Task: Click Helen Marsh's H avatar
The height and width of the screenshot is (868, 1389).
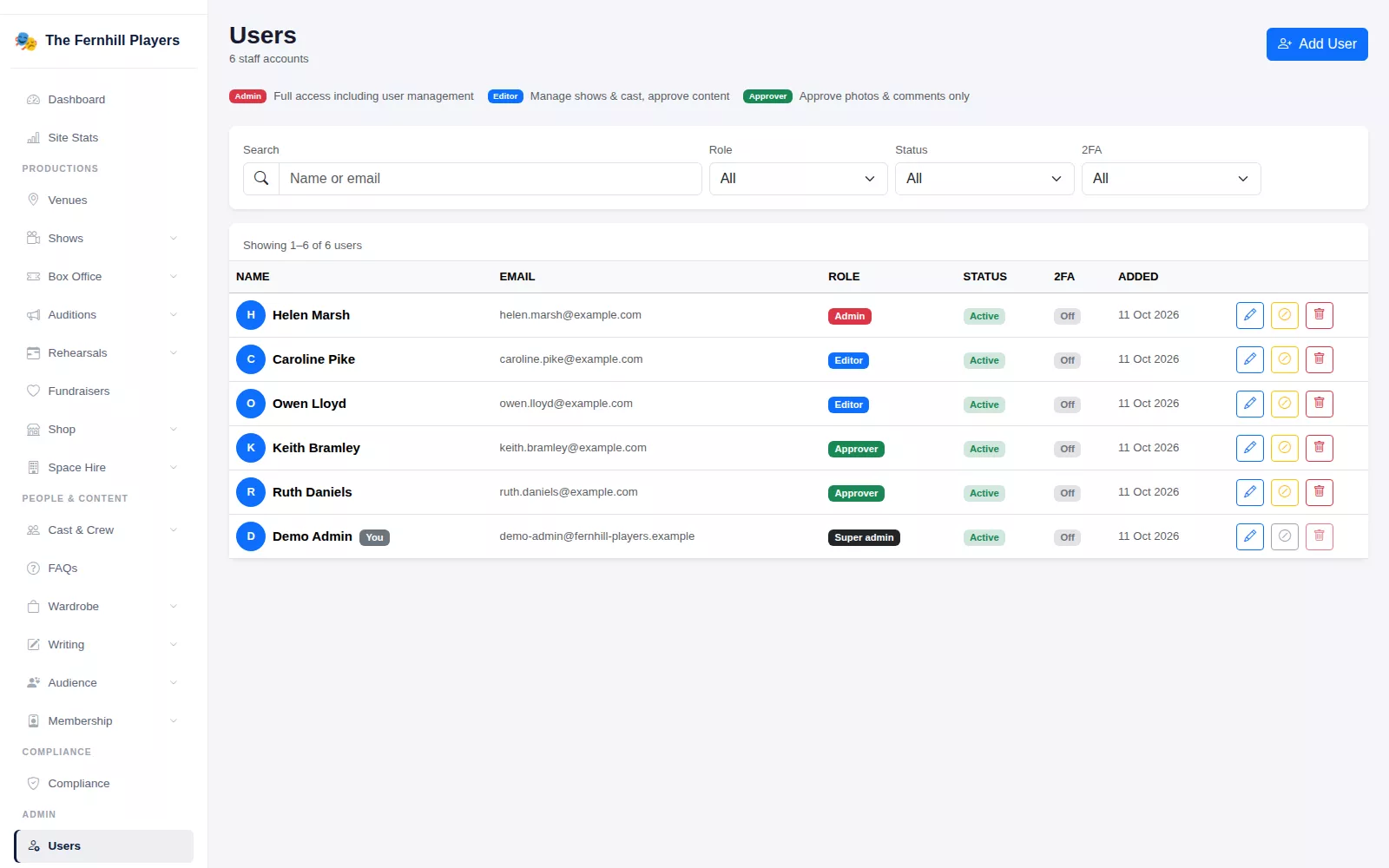Action: click(251, 315)
